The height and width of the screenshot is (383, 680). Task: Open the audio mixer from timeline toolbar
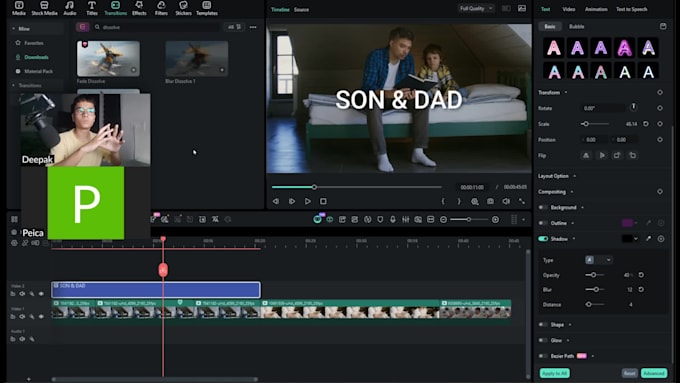[x=405, y=219]
